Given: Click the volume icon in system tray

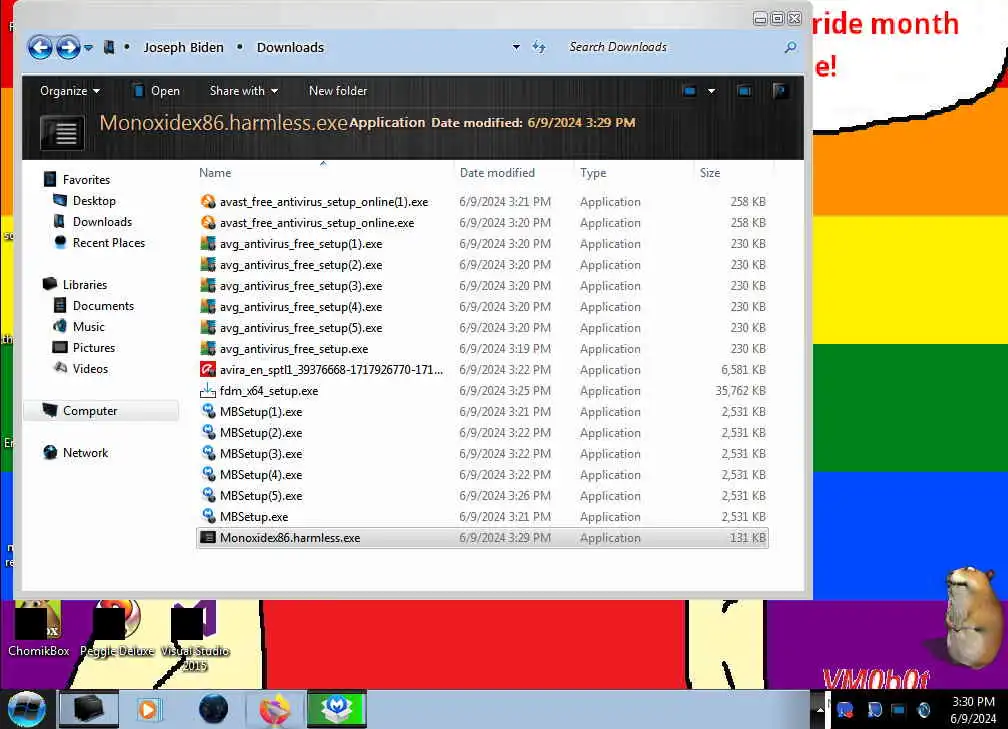Looking at the screenshot, I should pyautogui.click(x=924, y=710).
